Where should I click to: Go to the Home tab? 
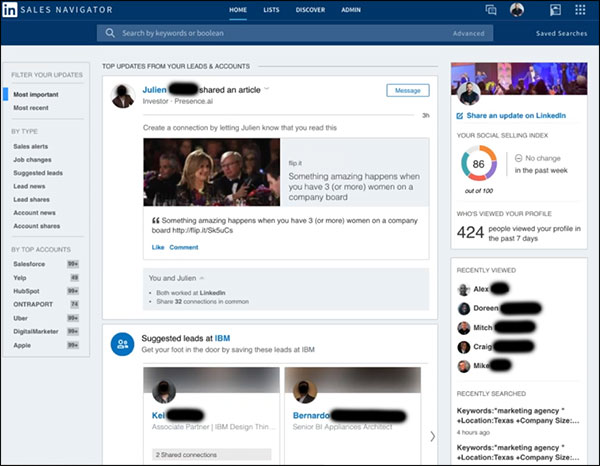click(238, 10)
